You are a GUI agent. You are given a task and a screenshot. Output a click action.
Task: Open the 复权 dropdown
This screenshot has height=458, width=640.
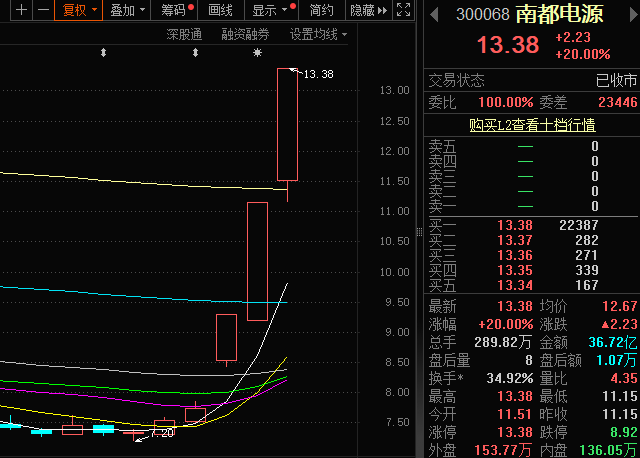point(78,10)
